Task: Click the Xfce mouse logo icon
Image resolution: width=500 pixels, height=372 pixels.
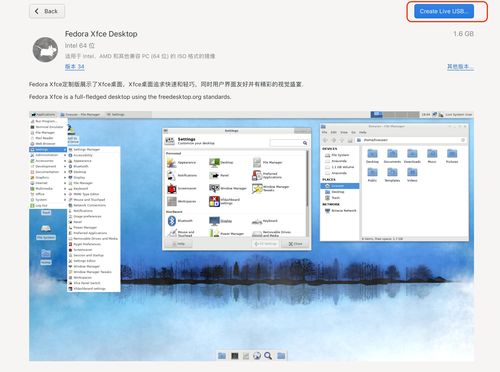Action: tap(45, 50)
